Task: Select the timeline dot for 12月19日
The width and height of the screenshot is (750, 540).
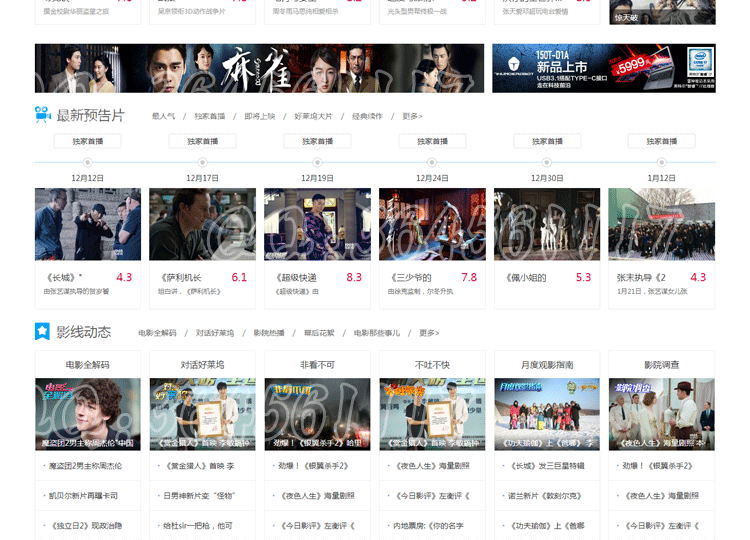Action: [x=317, y=162]
